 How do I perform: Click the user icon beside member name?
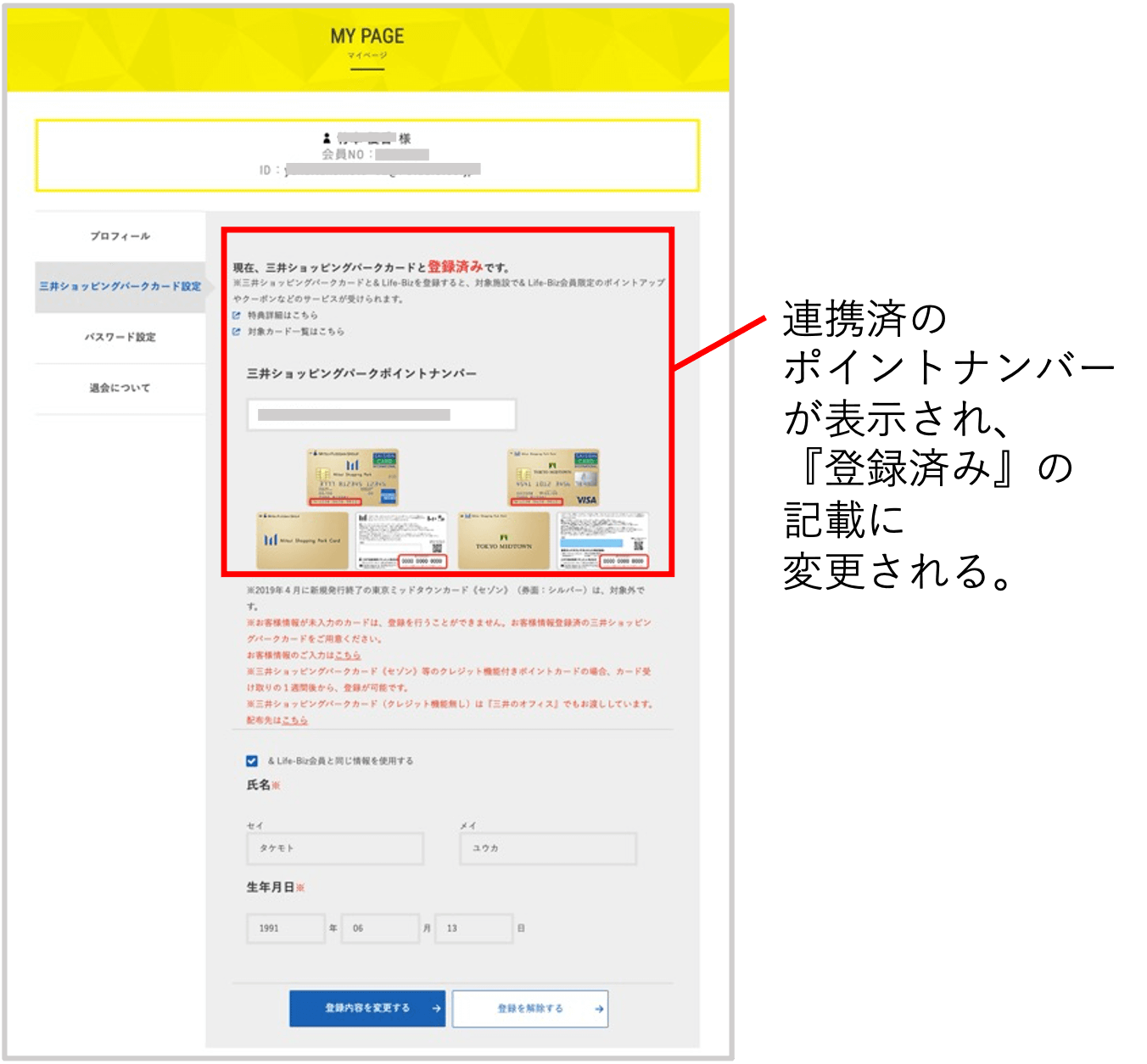327,137
